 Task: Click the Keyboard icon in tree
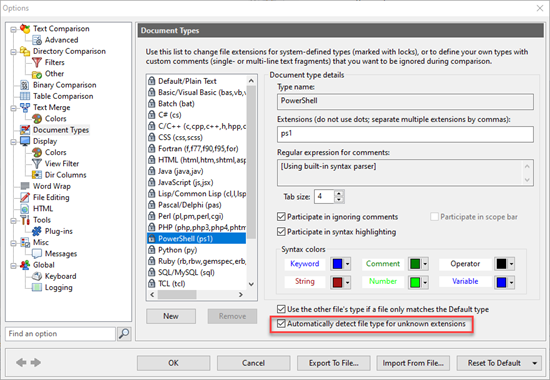(37, 276)
